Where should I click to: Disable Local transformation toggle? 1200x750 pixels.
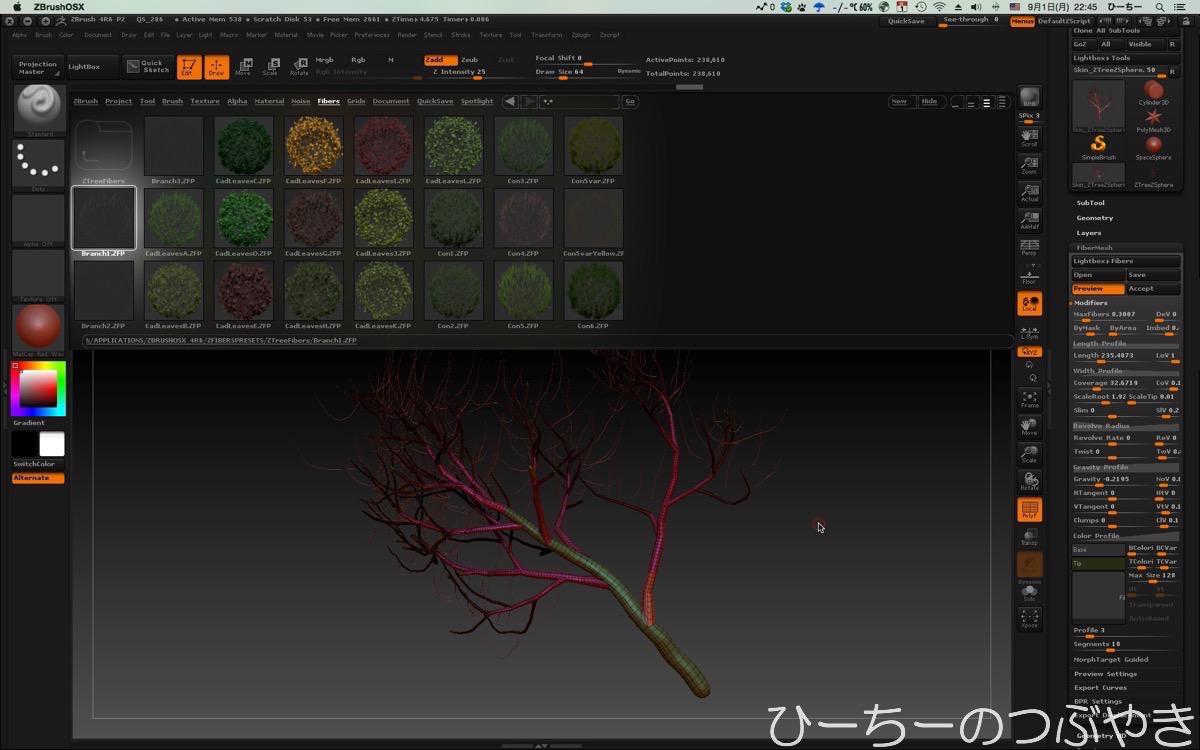(x=1029, y=303)
